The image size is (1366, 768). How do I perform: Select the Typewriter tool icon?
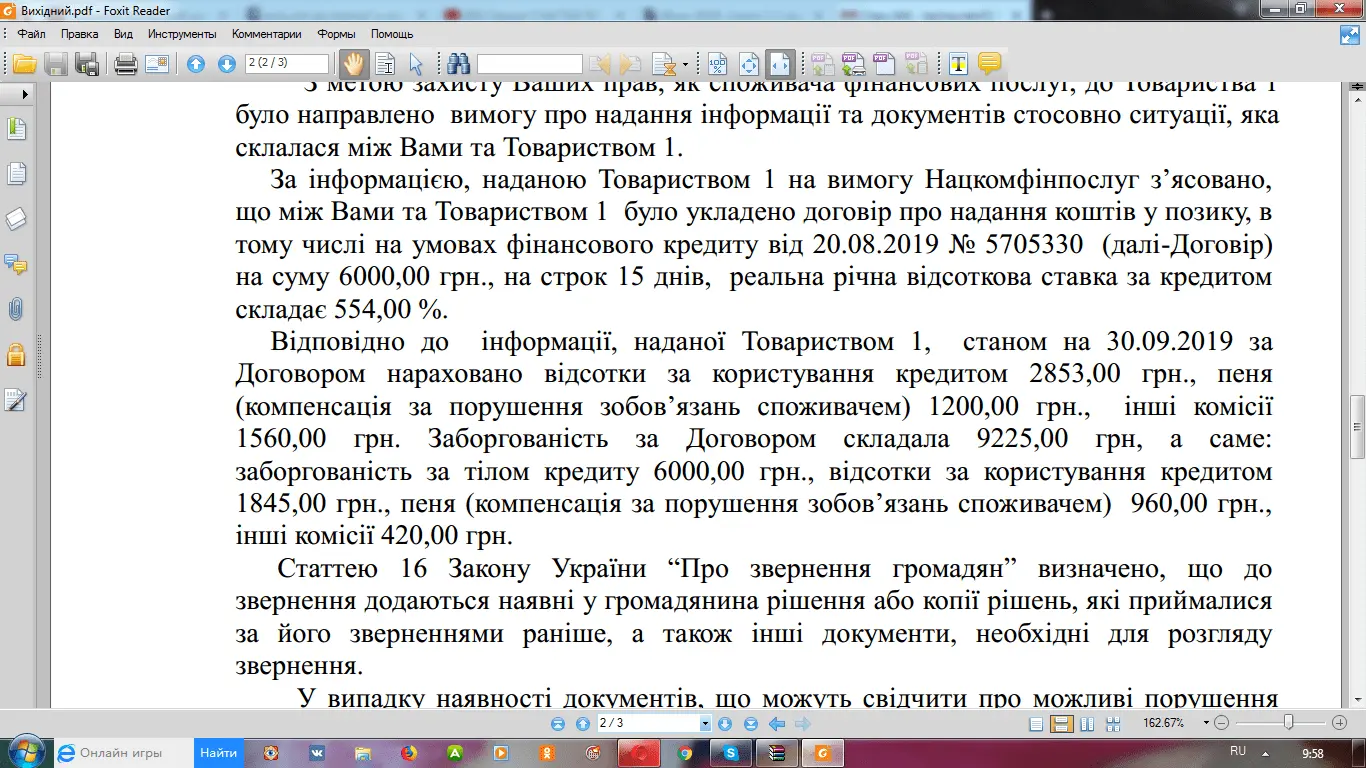(958, 64)
